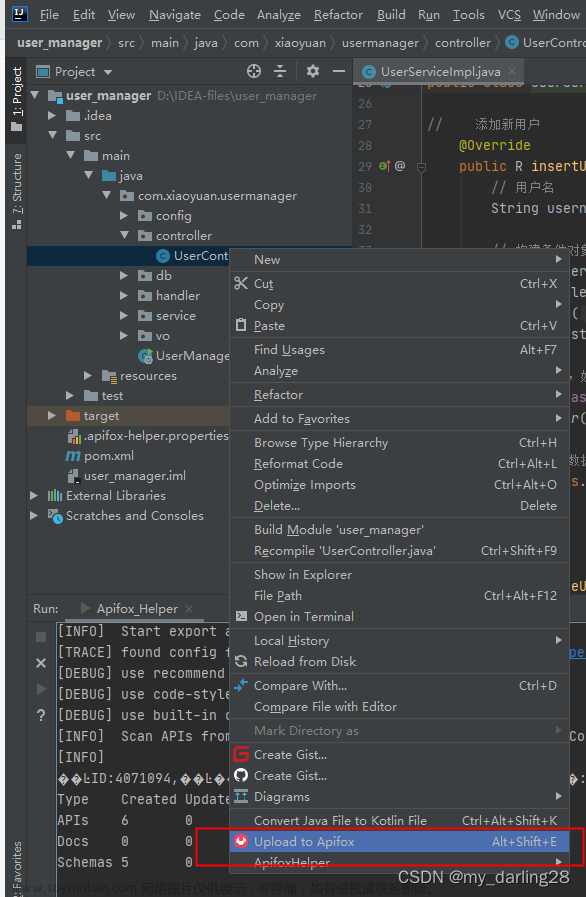Select Reload from Disk

(x=399, y=662)
